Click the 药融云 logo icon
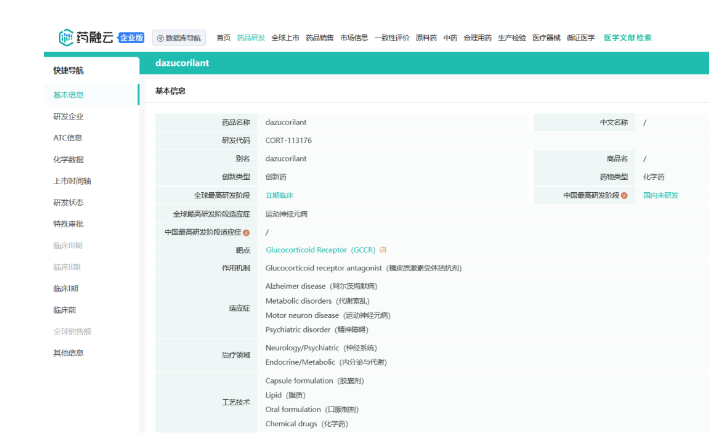This screenshot has height=443, width=722. [66, 37]
